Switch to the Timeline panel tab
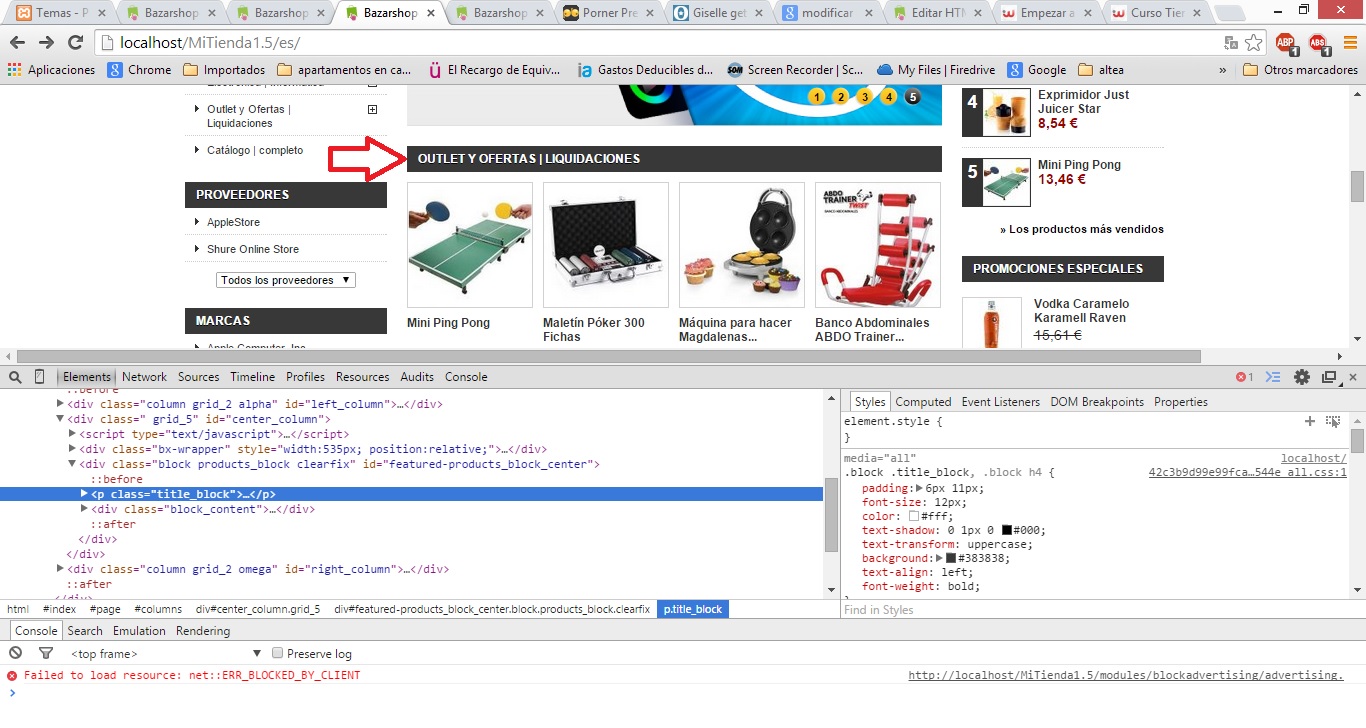The height and width of the screenshot is (728, 1366). tap(252, 377)
